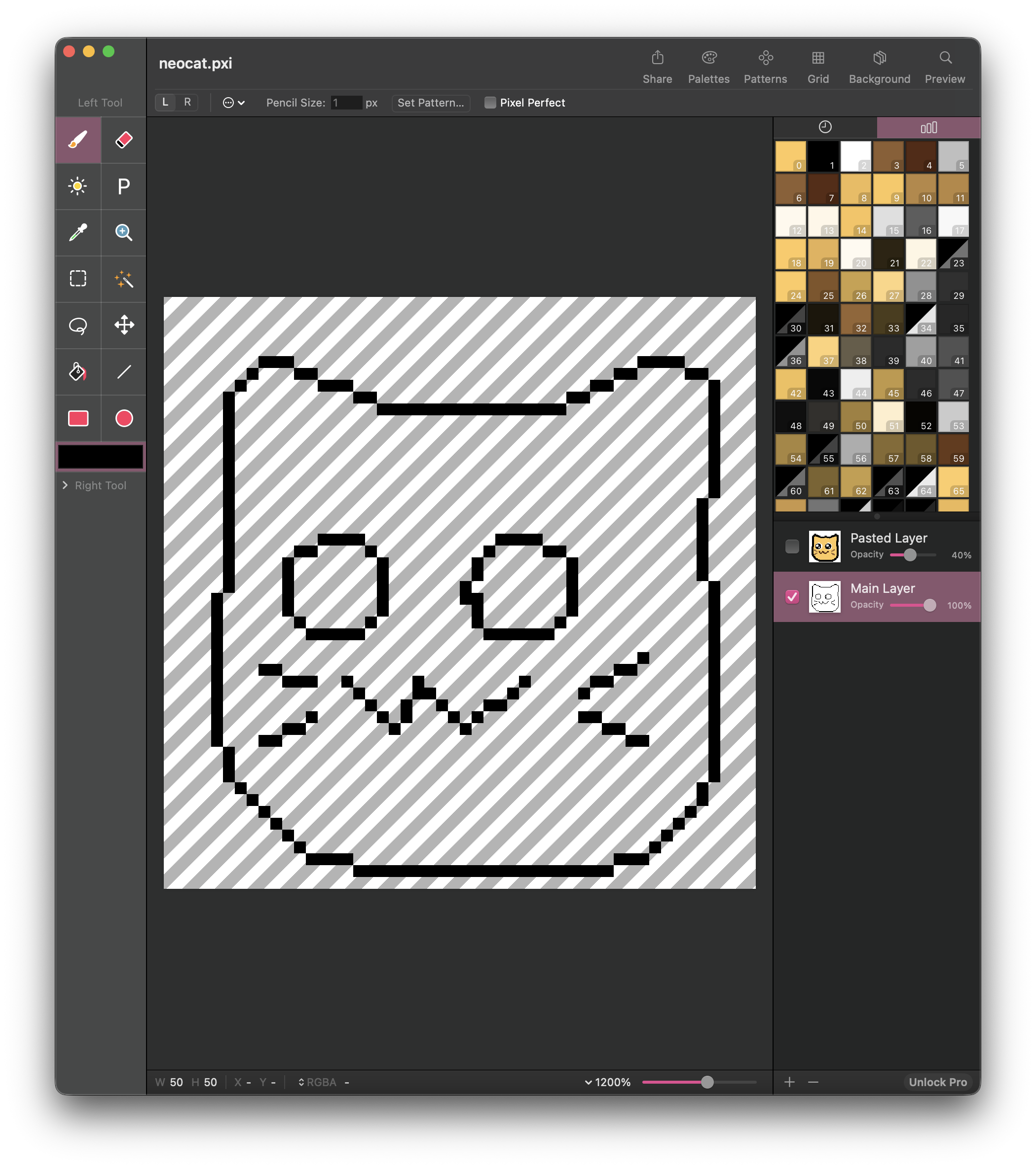Enable the Pixel Perfect checkbox

pyautogui.click(x=490, y=103)
